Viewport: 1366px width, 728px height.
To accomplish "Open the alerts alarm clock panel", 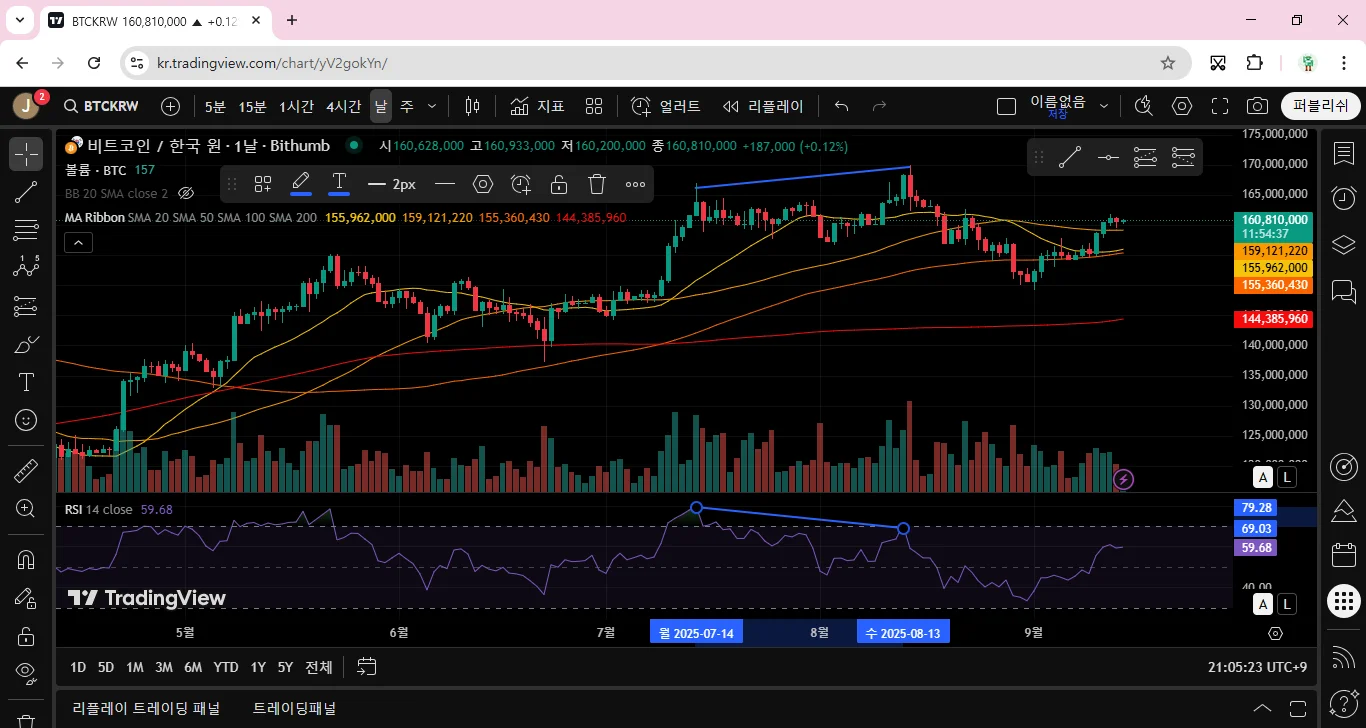I will tap(1342, 197).
